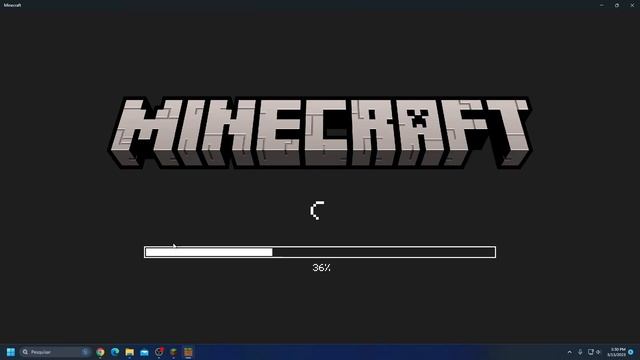This screenshot has width=640, height=360.
Task: Open the blue notification badge icon
Action: [x=631, y=352]
